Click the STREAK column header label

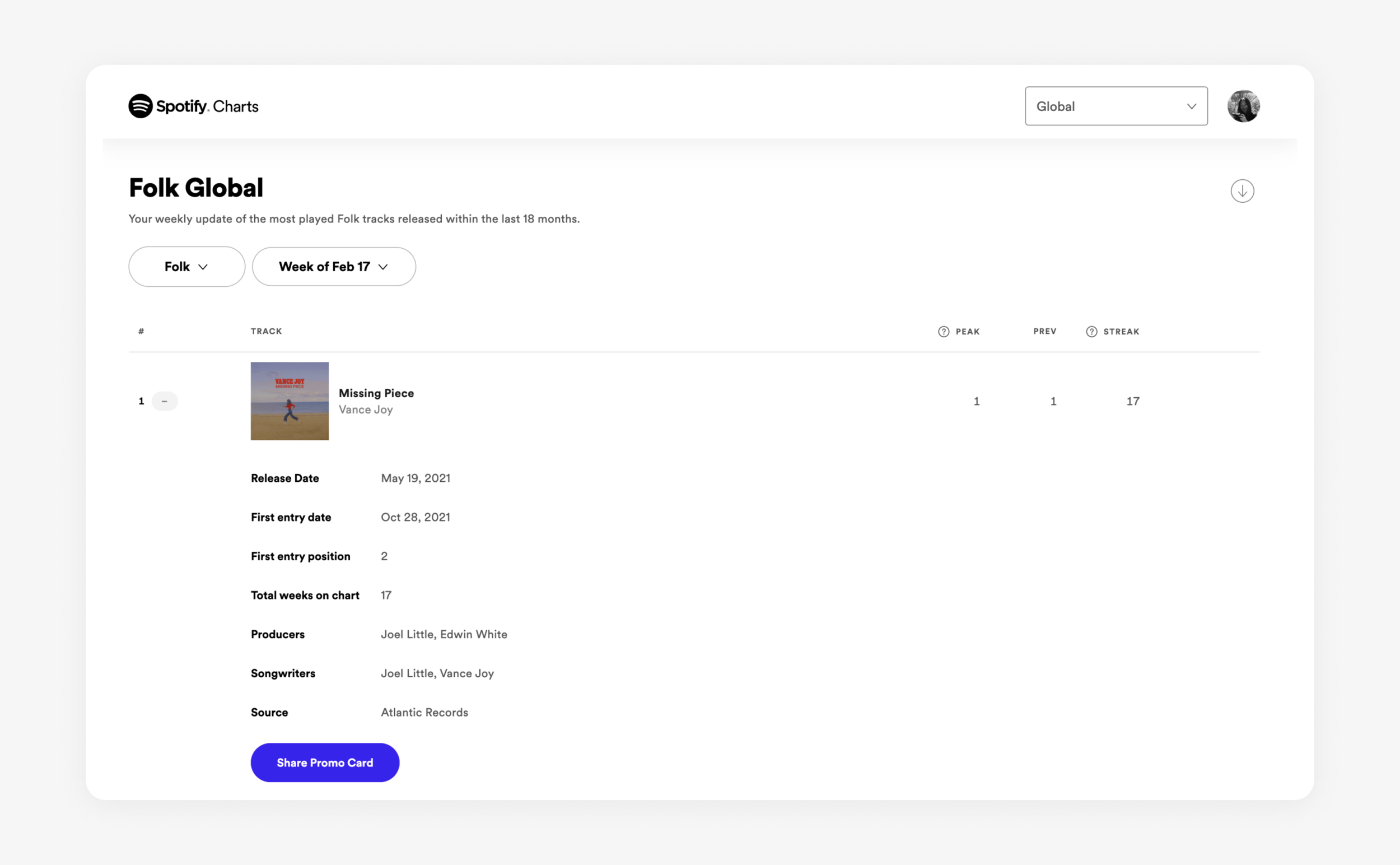pos(1121,332)
